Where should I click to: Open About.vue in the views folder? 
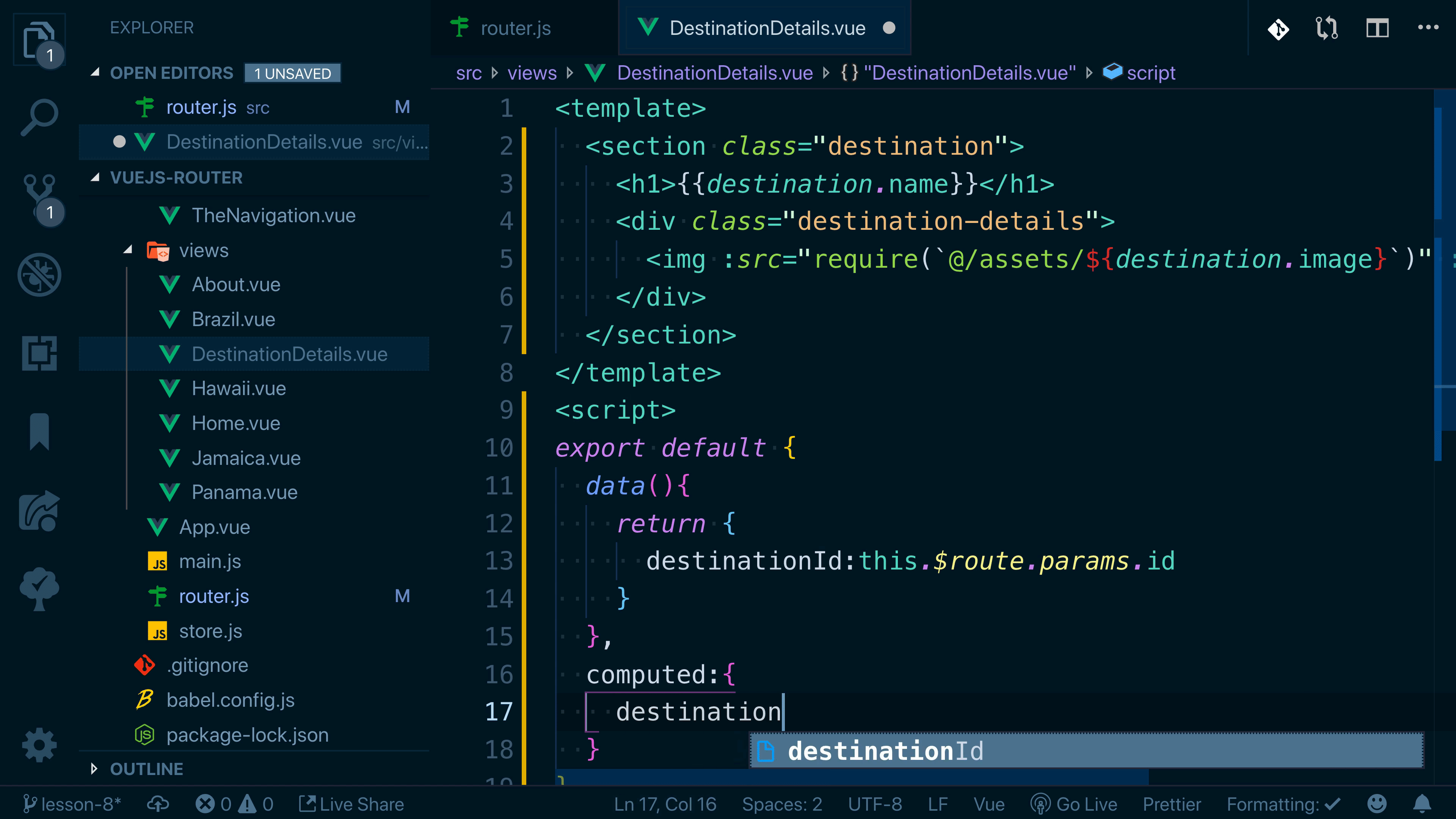(254, 284)
